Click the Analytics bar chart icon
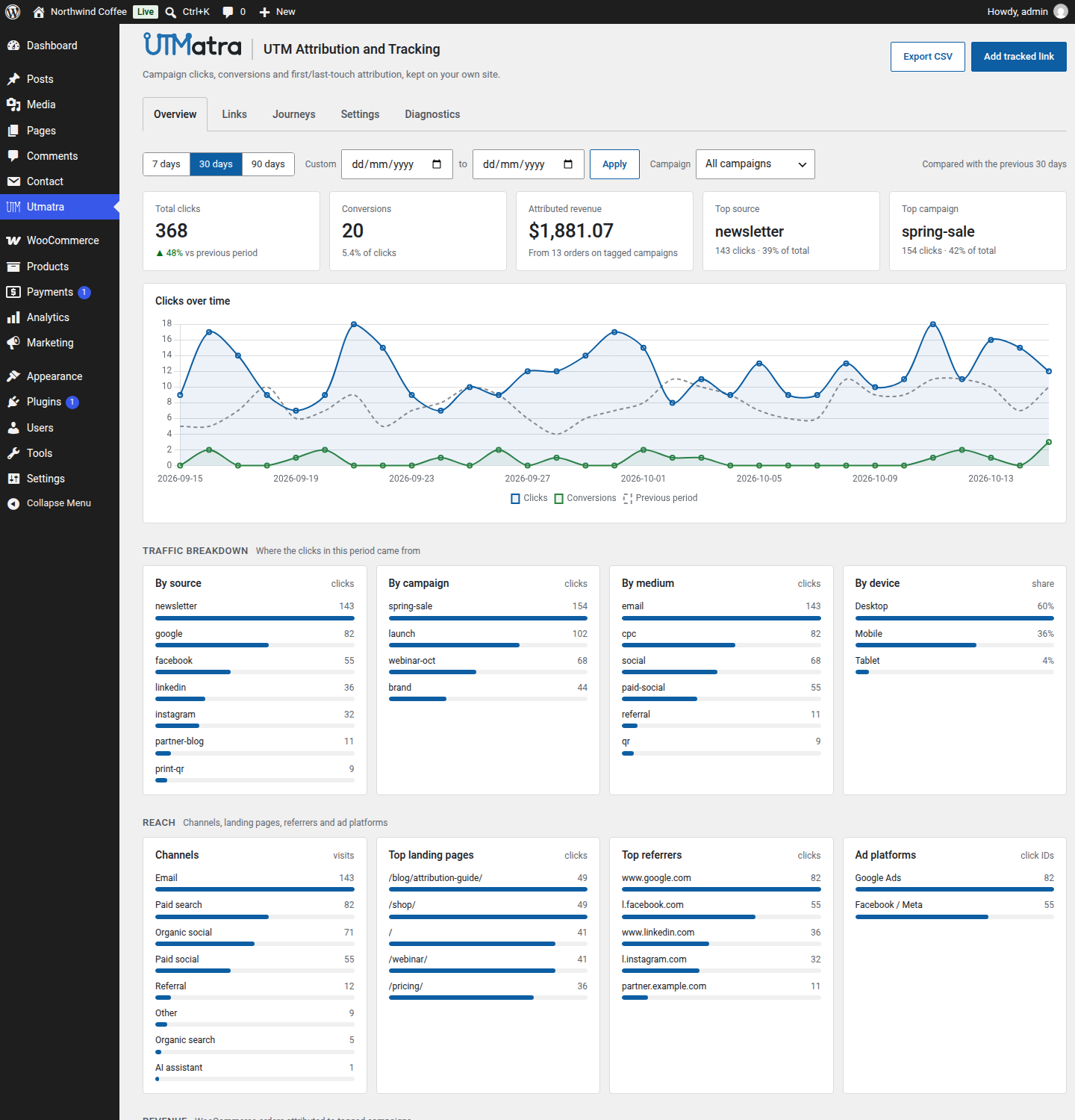1075x1120 pixels. (x=13, y=317)
